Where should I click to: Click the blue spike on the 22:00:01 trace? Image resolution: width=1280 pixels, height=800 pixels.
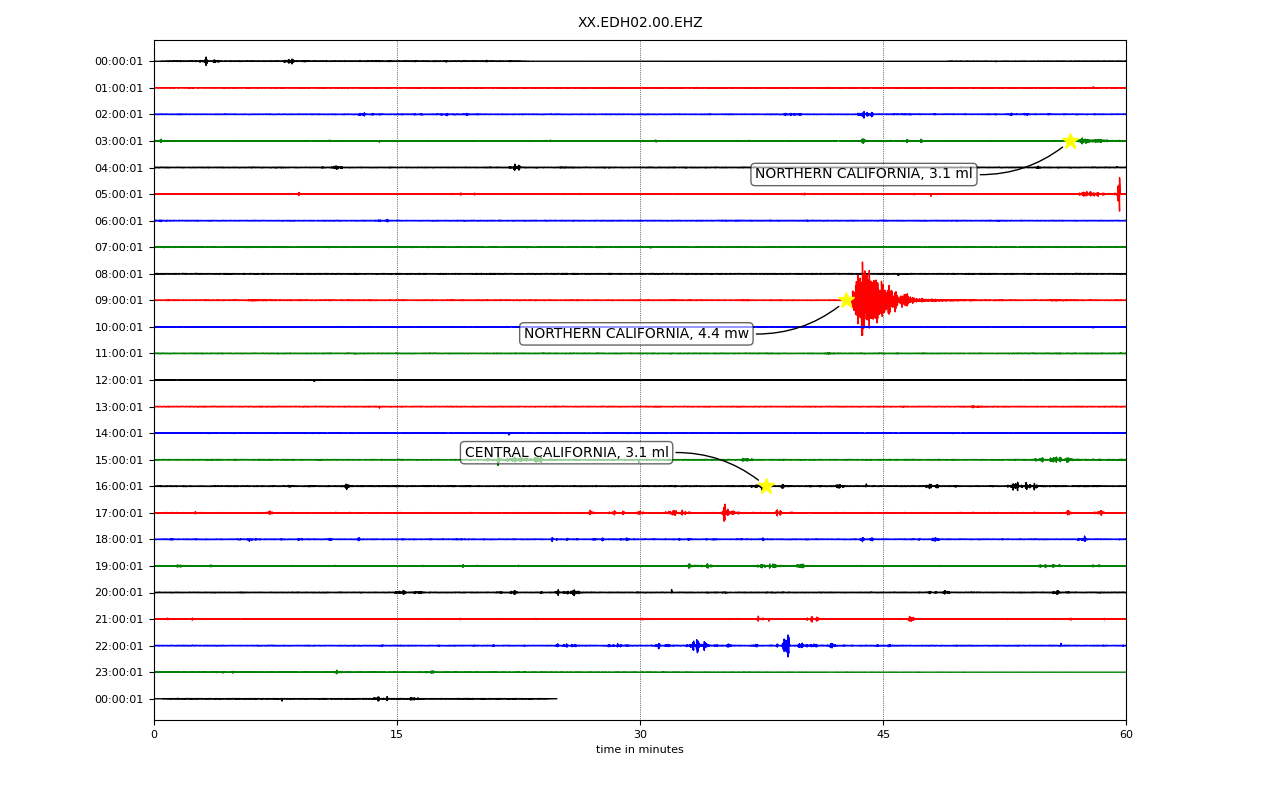pyautogui.click(x=786, y=645)
